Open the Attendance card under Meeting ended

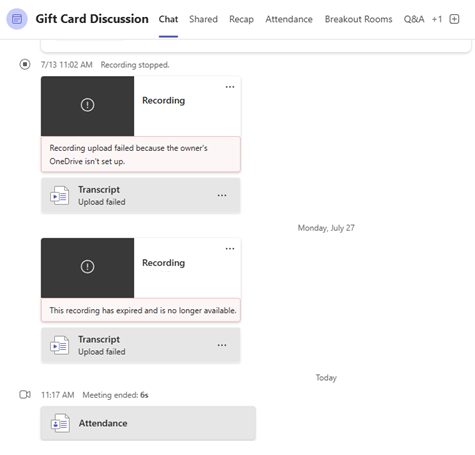148,423
